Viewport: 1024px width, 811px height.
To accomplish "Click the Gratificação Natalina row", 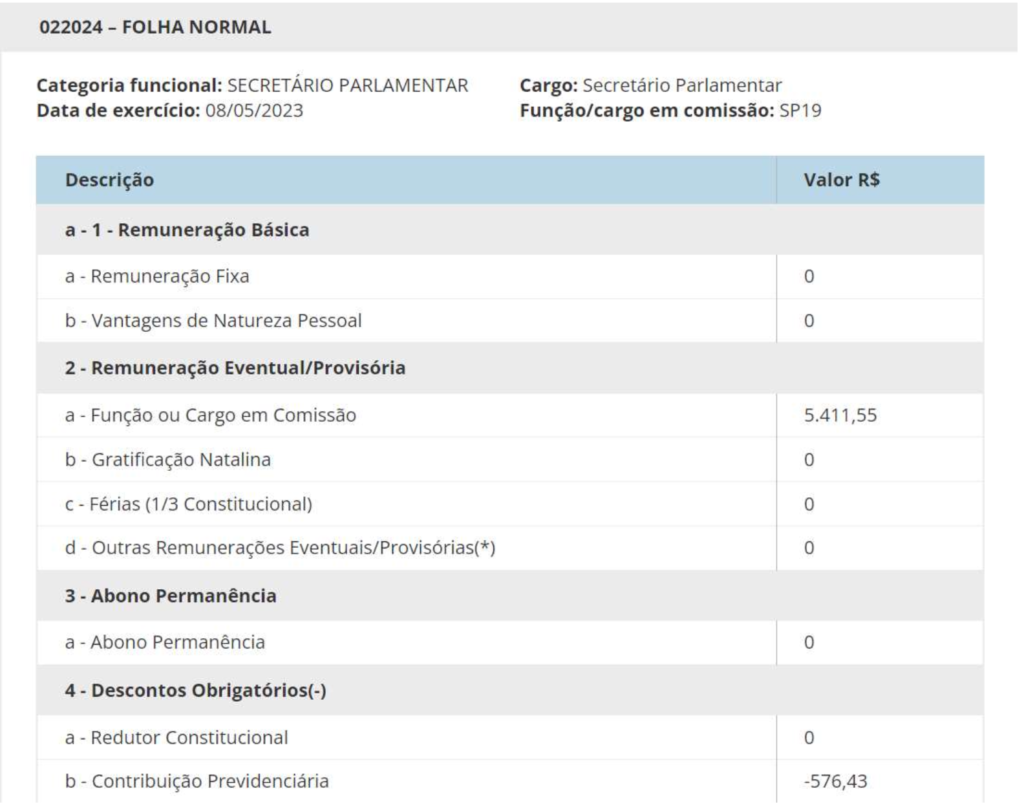I will pyautogui.click(x=169, y=460).
